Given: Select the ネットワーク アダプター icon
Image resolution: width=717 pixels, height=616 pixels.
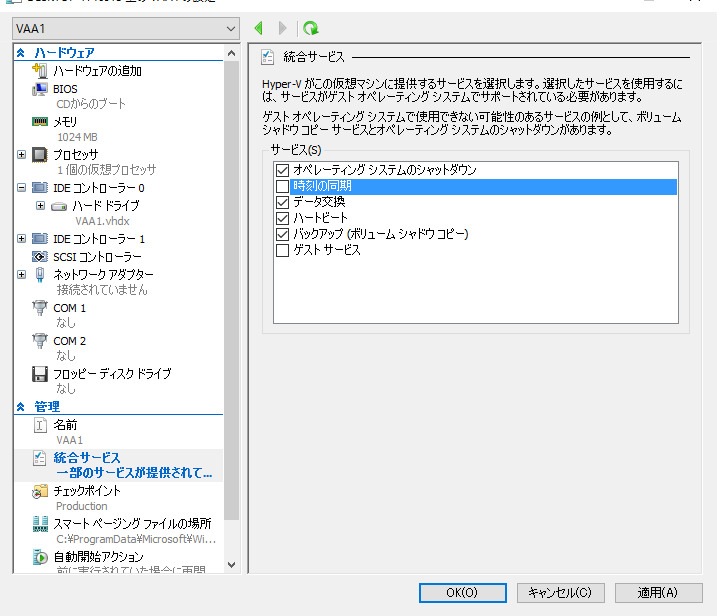Looking at the screenshot, I should (x=40, y=274).
